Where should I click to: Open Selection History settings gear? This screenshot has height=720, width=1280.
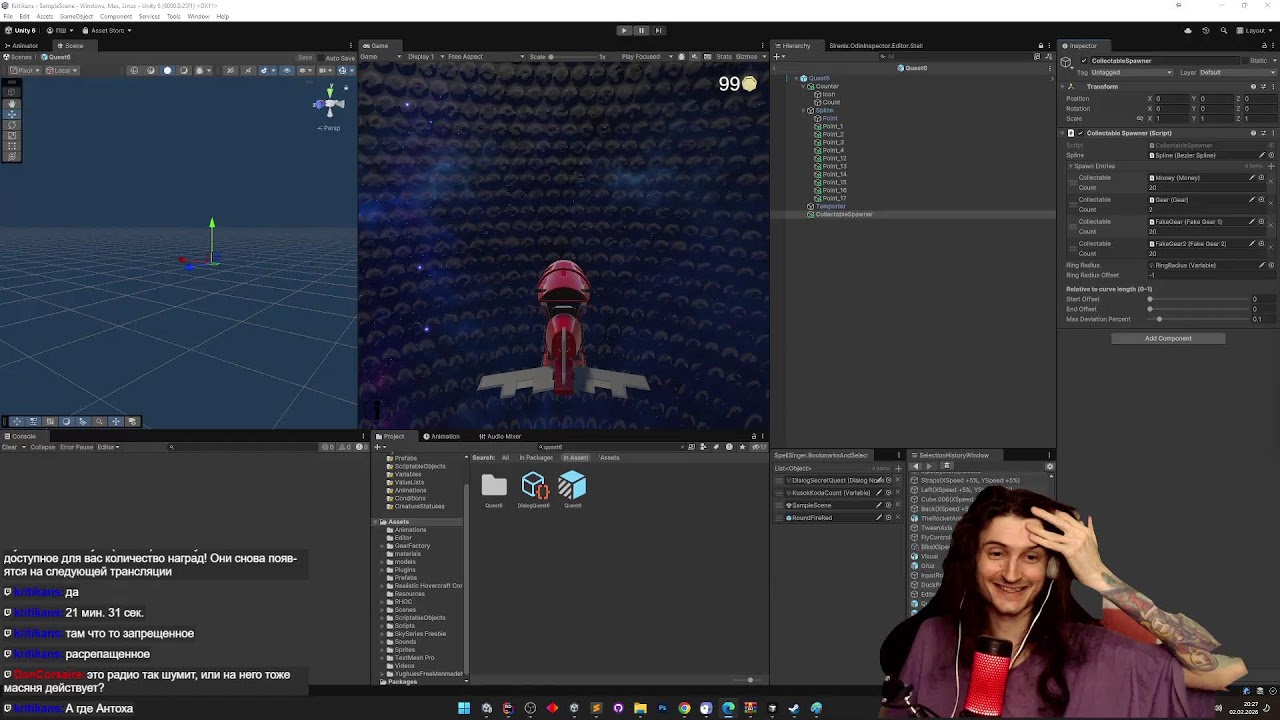[x=1049, y=466]
